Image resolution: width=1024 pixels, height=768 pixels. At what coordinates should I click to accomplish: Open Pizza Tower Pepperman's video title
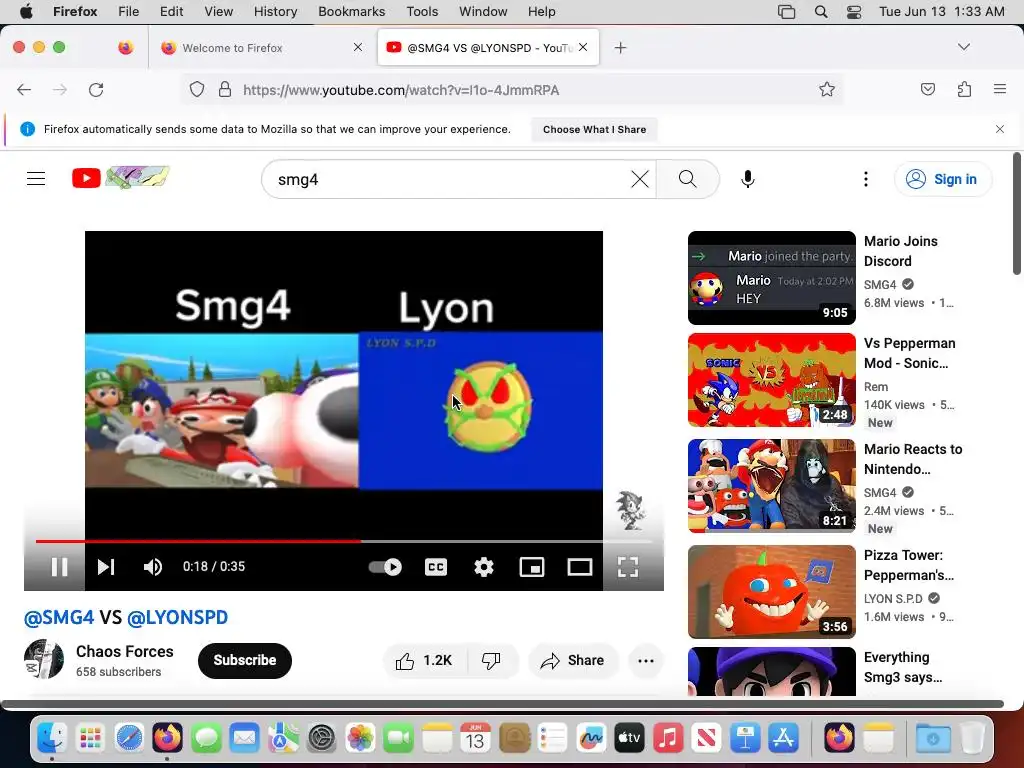(908, 566)
